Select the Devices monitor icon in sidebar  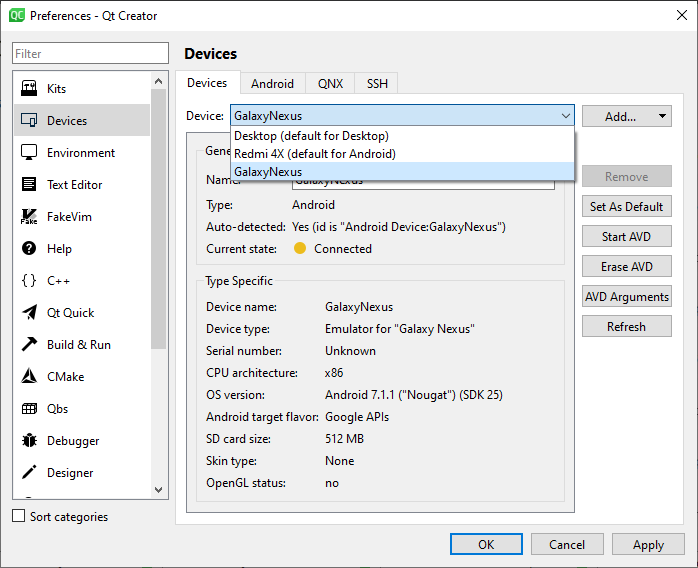[29, 120]
